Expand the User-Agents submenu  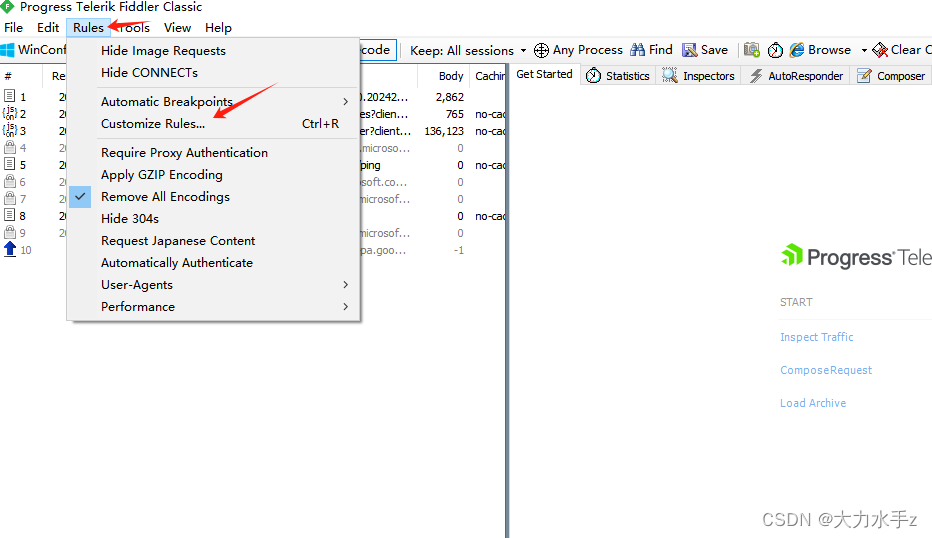click(213, 285)
